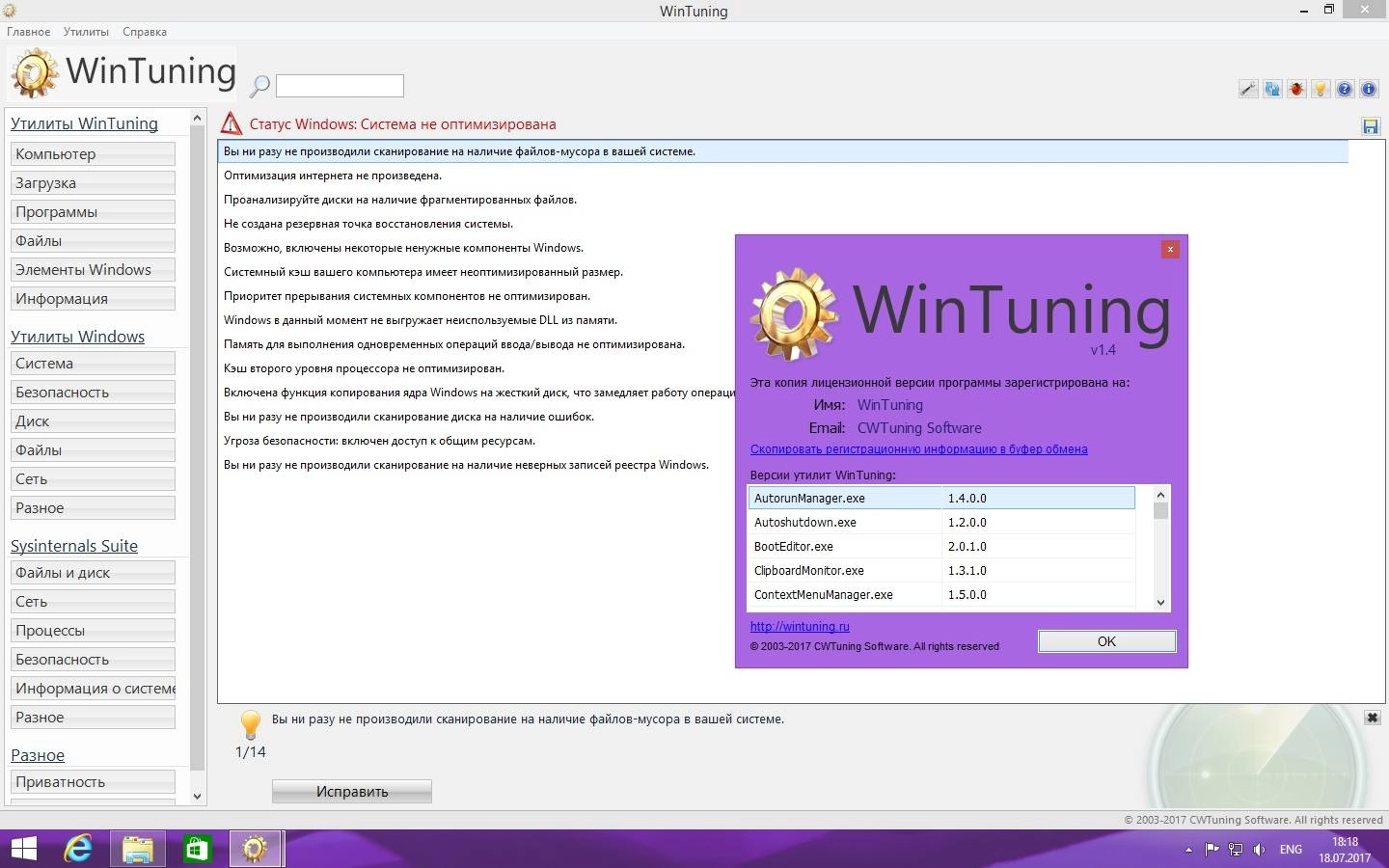Open the Загрузка category
Image resolution: width=1389 pixels, height=868 pixels.
pos(93,182)
